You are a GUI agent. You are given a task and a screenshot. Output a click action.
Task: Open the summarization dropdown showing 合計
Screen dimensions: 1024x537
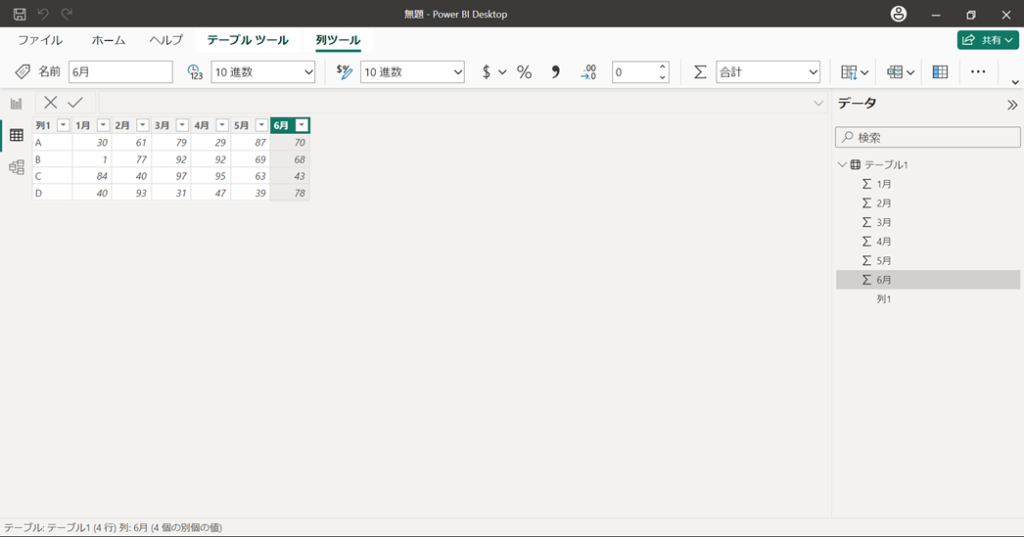767,72
